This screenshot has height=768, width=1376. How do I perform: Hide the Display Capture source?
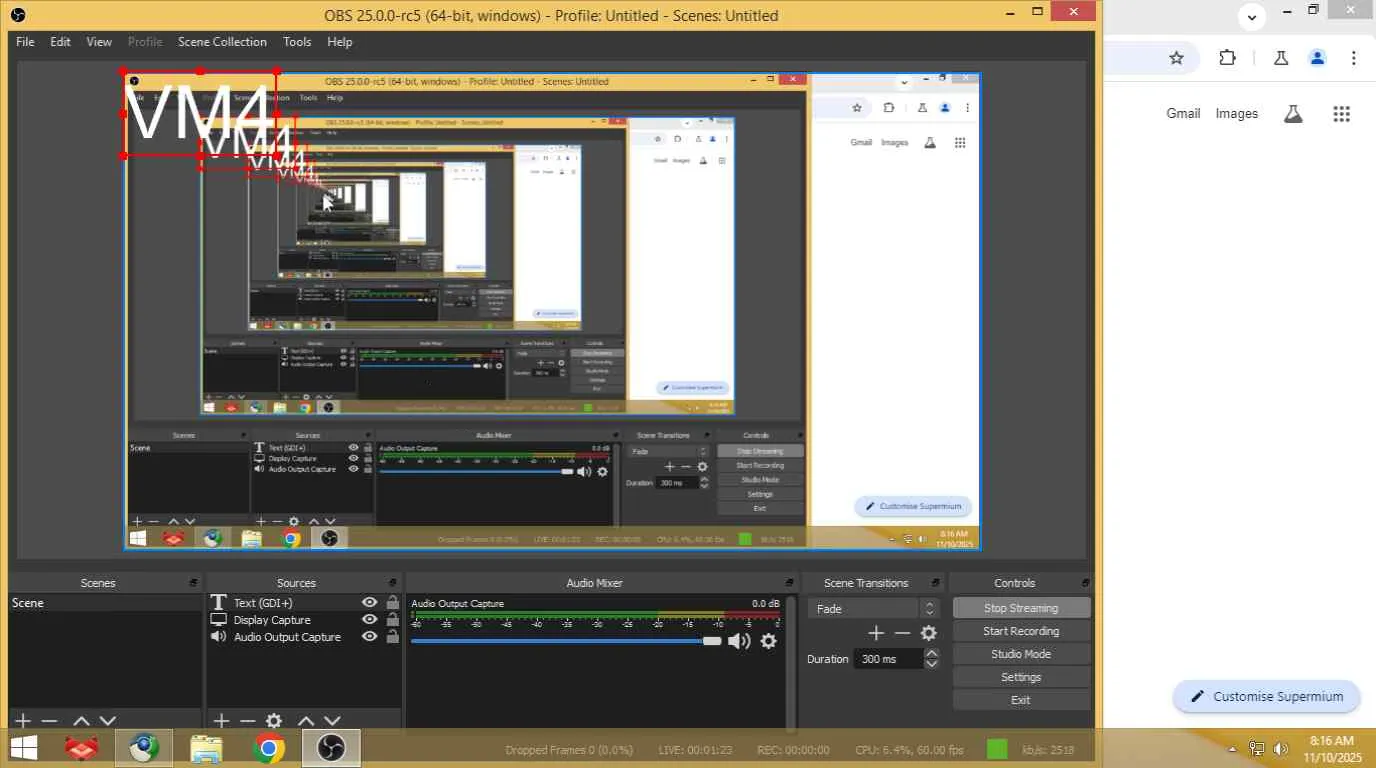click(x=370, y=620)
